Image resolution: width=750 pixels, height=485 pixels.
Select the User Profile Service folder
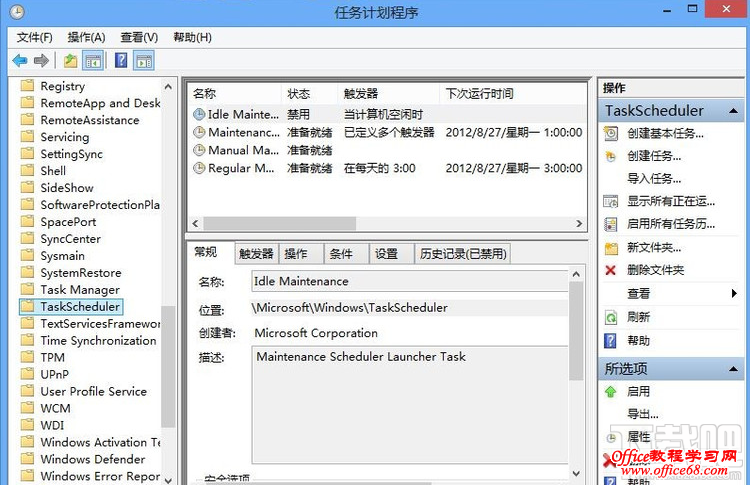93,391
